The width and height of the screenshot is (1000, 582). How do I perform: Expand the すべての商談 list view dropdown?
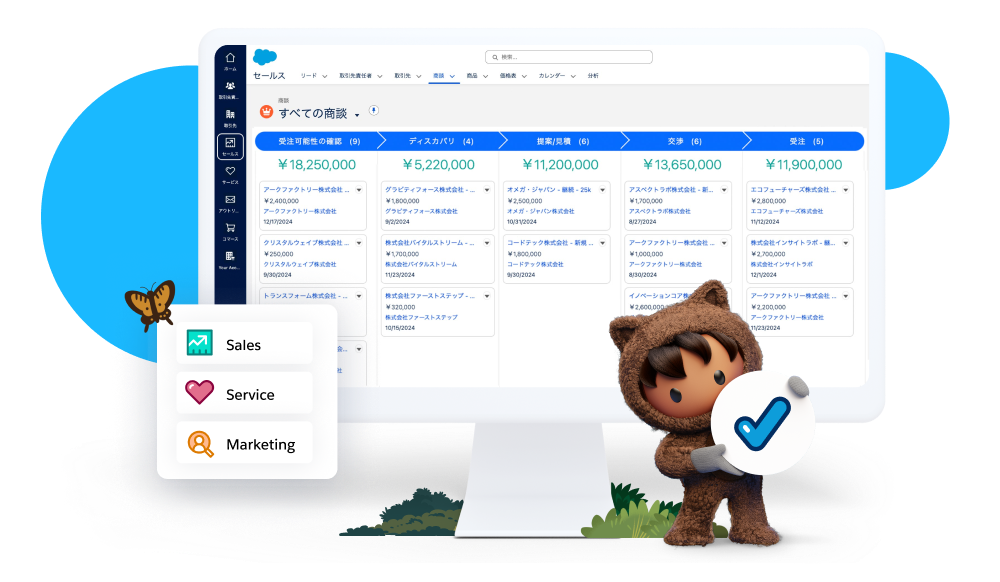(x=356, y=113)
